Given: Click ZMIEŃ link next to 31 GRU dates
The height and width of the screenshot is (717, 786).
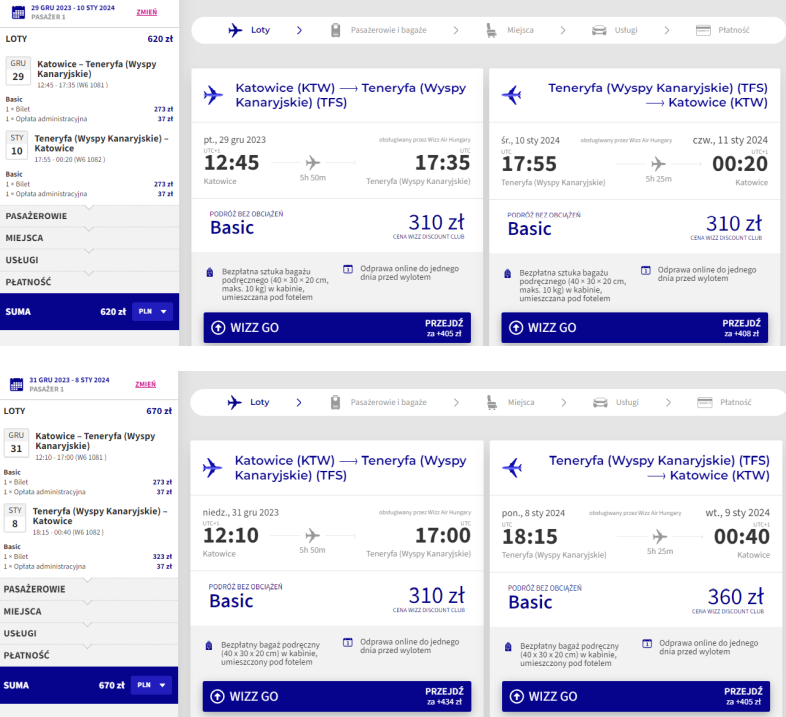Looking at the screenshot, I should [145, 385].
